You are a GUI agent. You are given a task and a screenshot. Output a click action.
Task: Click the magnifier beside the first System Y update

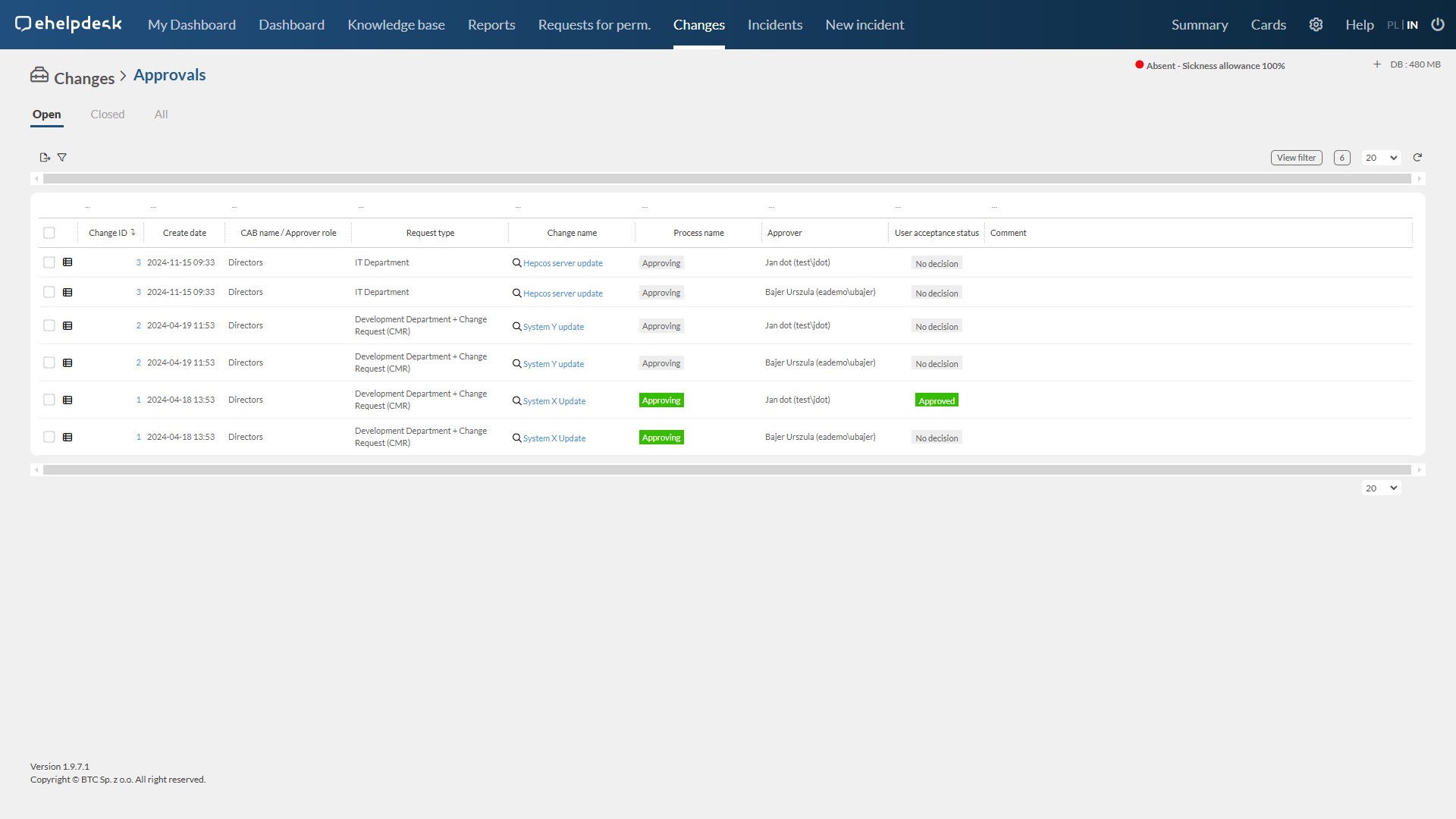pyautogui.click(x=516, y=327)
